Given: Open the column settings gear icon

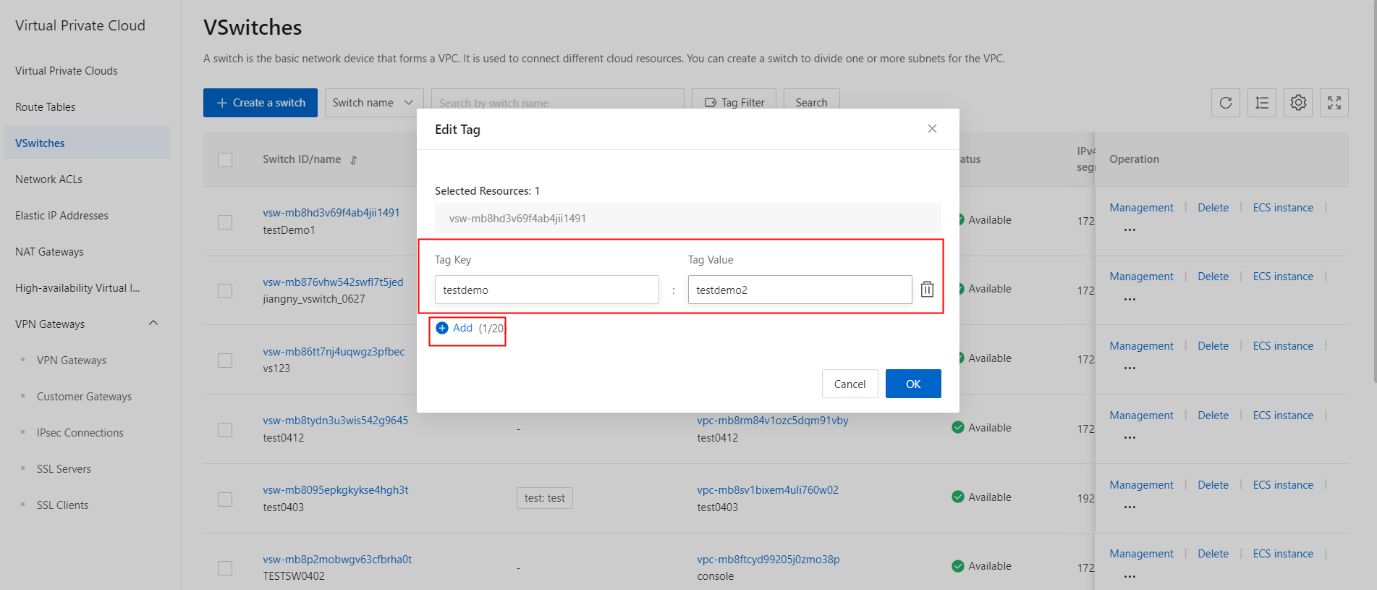Looking at the screenshot, I should point(1298,103).
